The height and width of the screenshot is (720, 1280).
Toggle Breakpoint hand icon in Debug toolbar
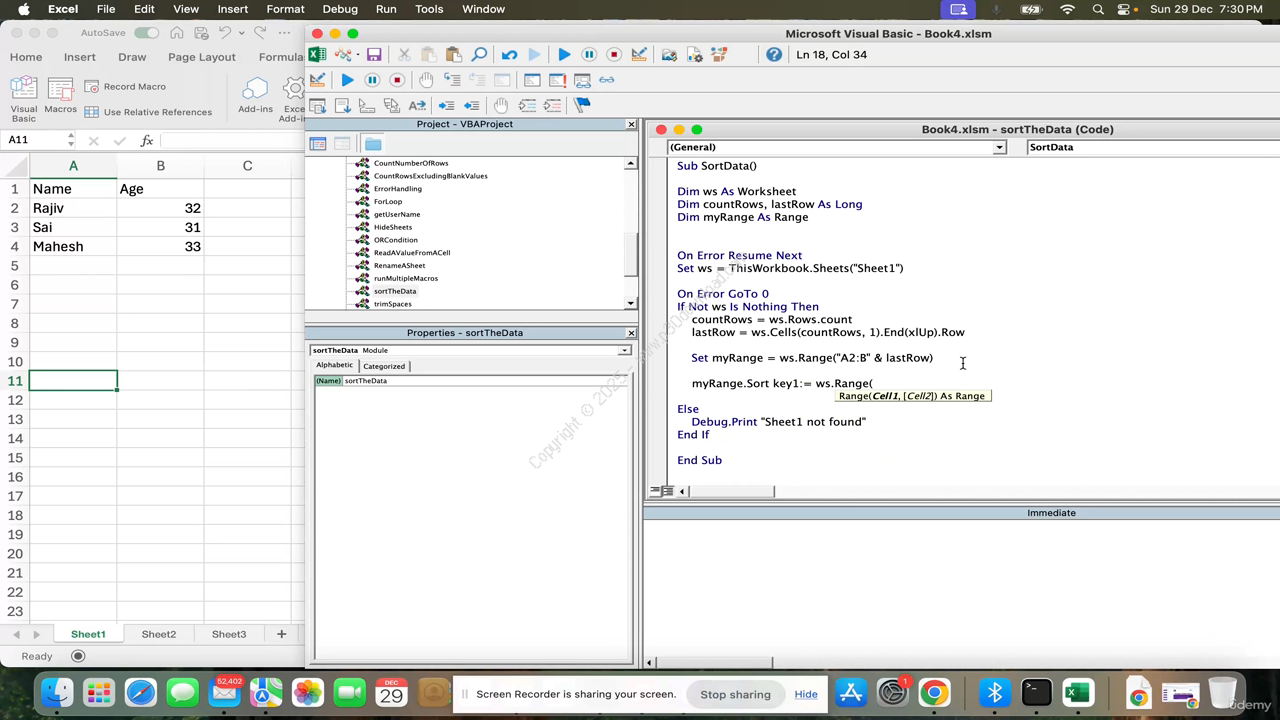click(x=426, y=80)
